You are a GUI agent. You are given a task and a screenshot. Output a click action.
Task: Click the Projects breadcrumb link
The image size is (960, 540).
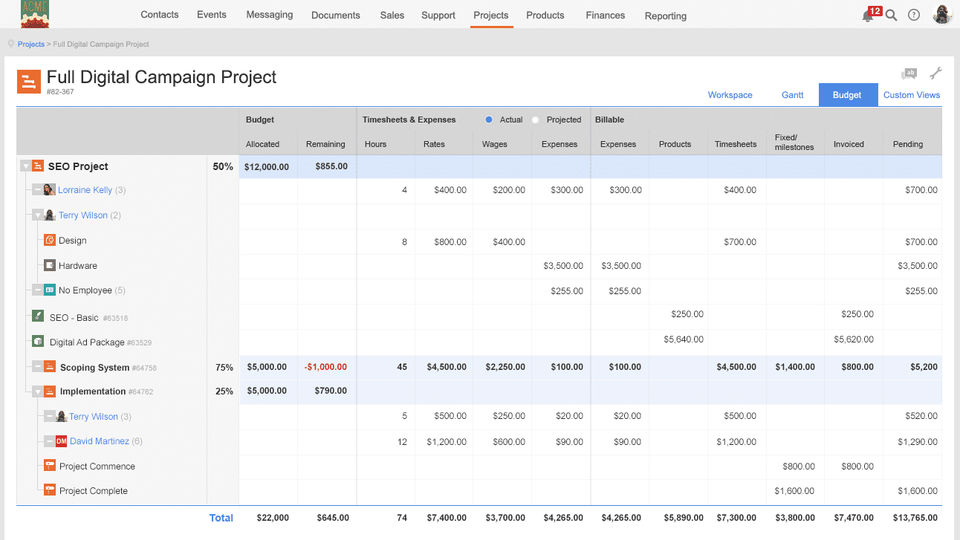tap(31, 45)
